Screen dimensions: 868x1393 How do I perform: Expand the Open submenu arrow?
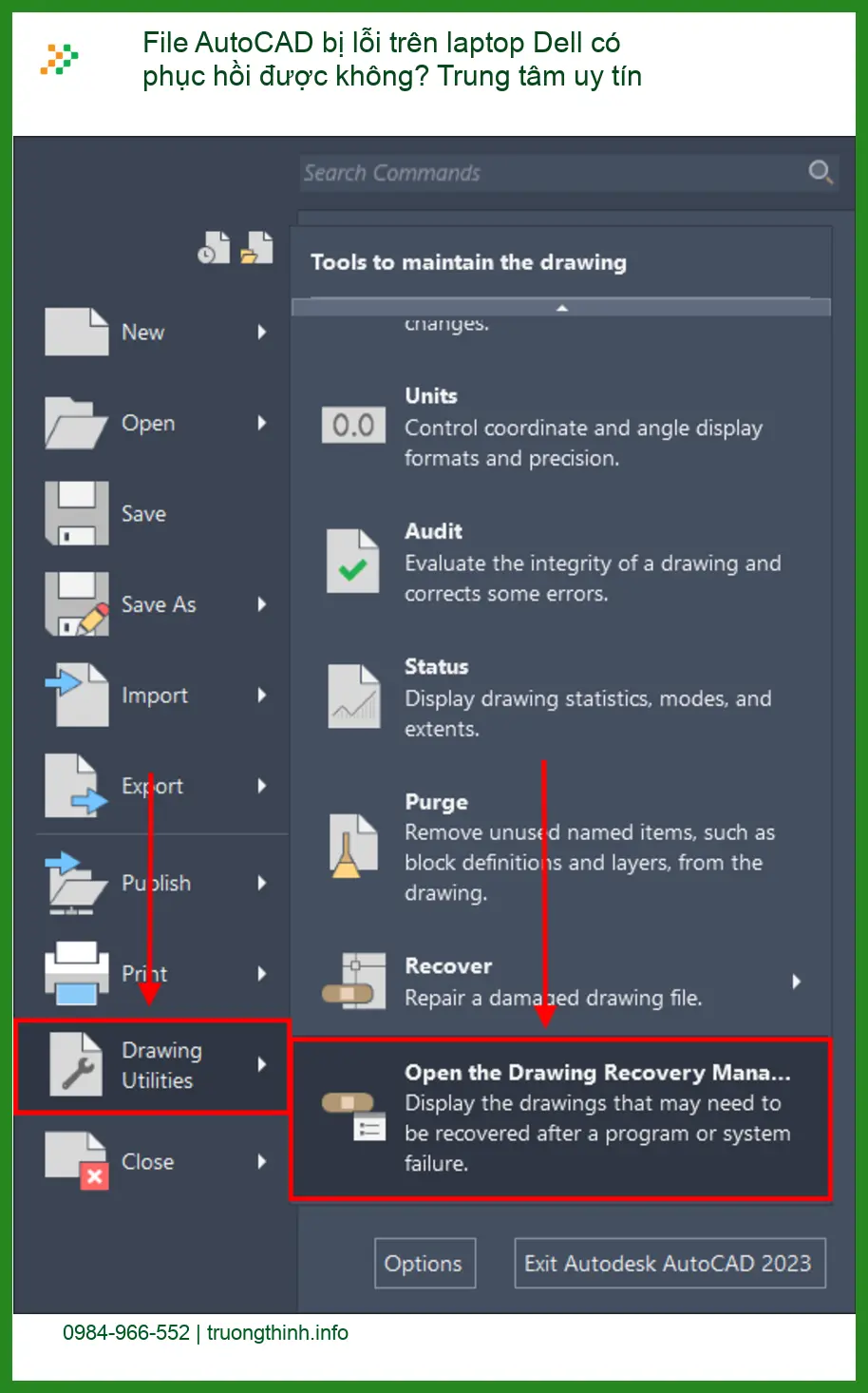262,423
